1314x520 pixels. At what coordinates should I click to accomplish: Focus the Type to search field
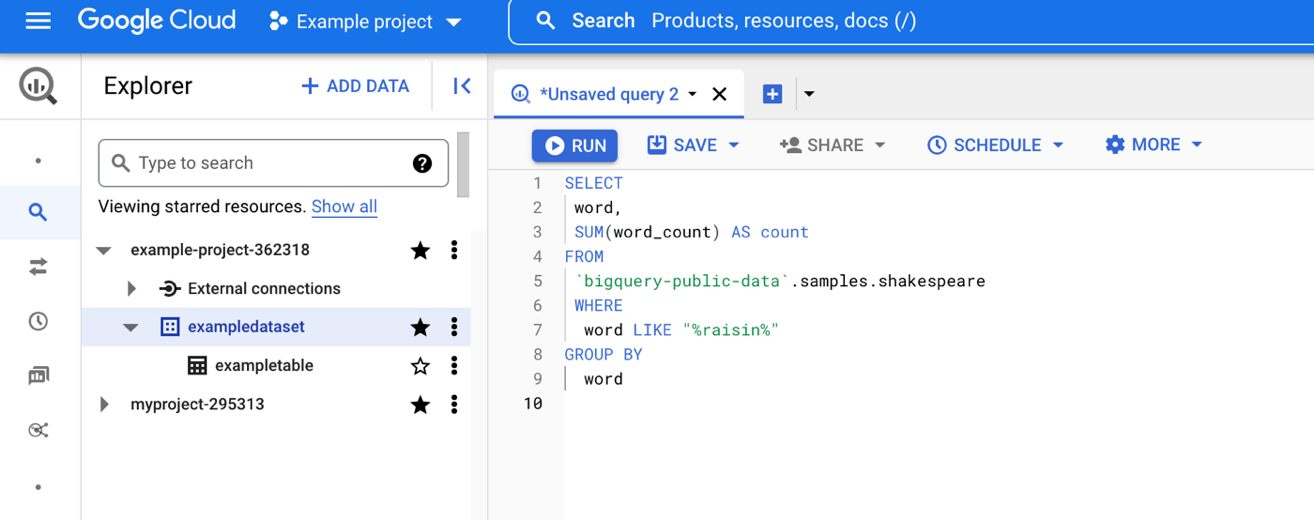265,163
